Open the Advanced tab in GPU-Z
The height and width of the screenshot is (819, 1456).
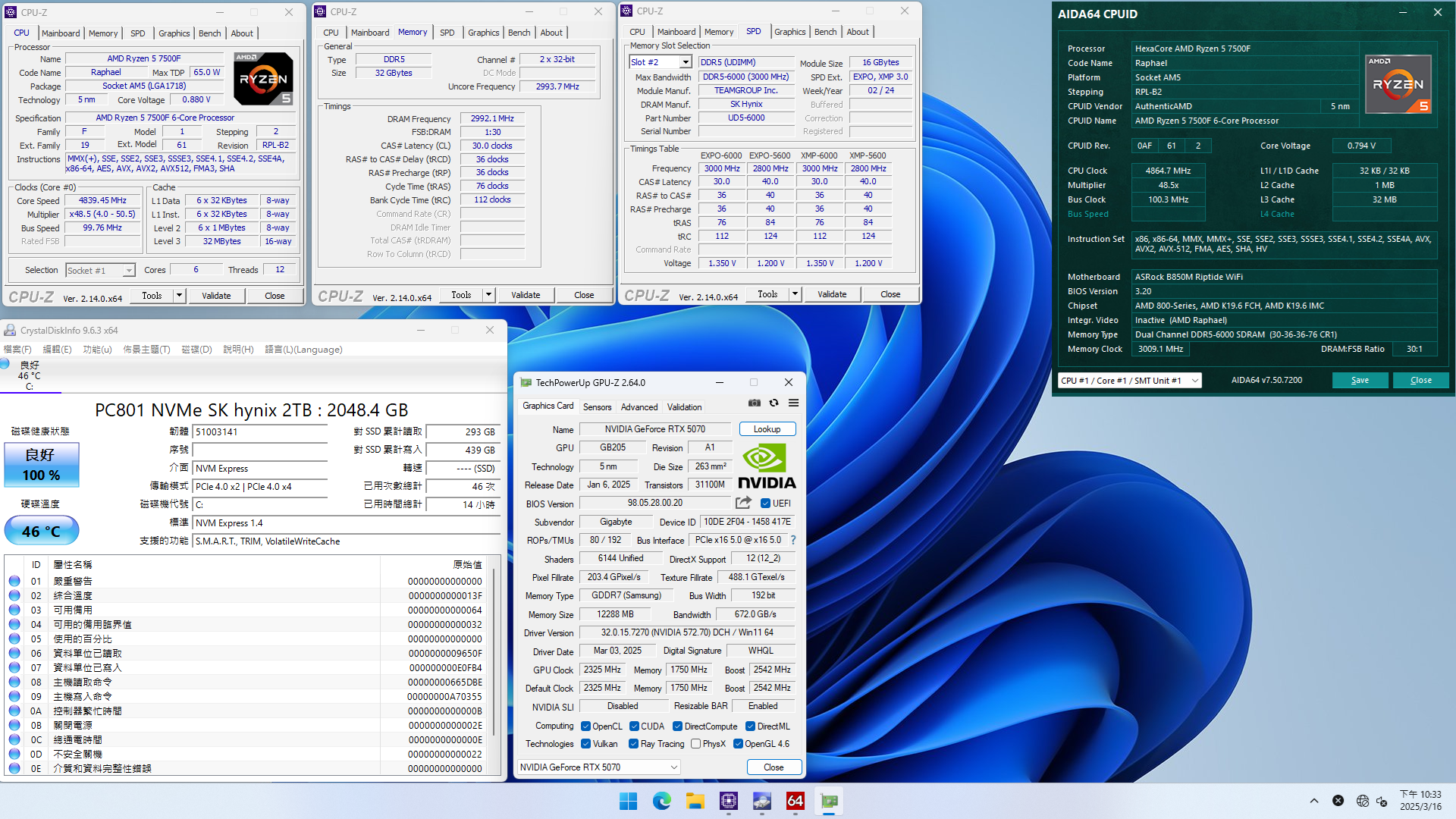click(x=639, y=407)
